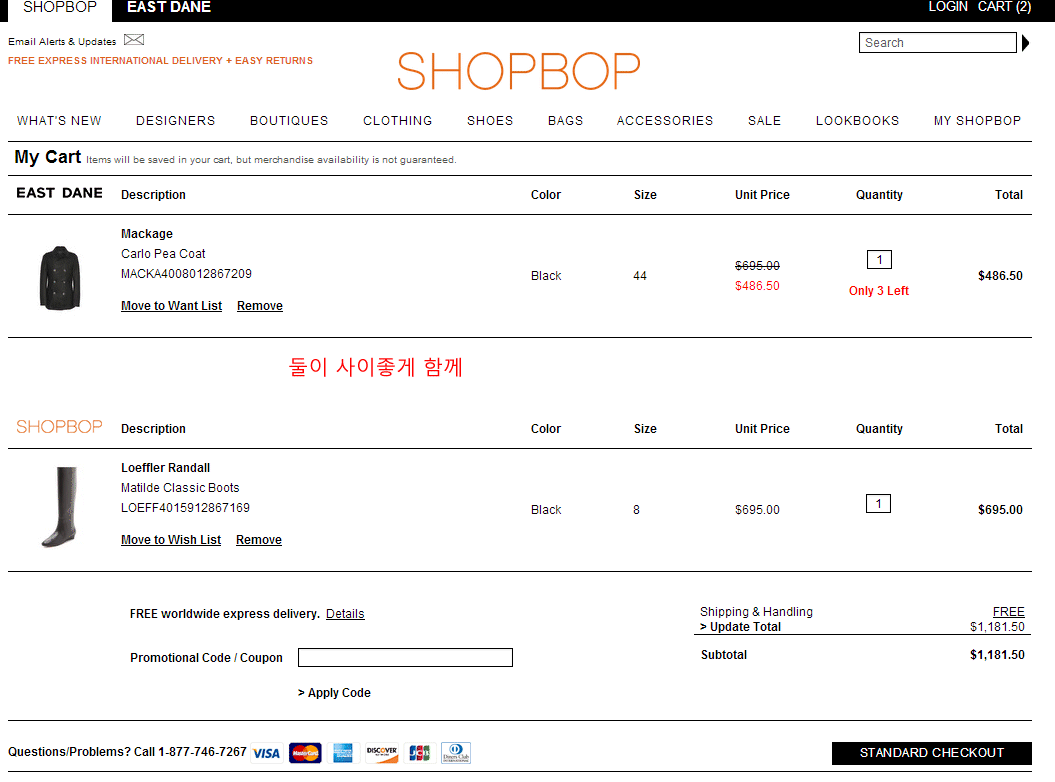Click the JCB card icon
This screenshot has width=1055, height=782.
pos(419,753)
